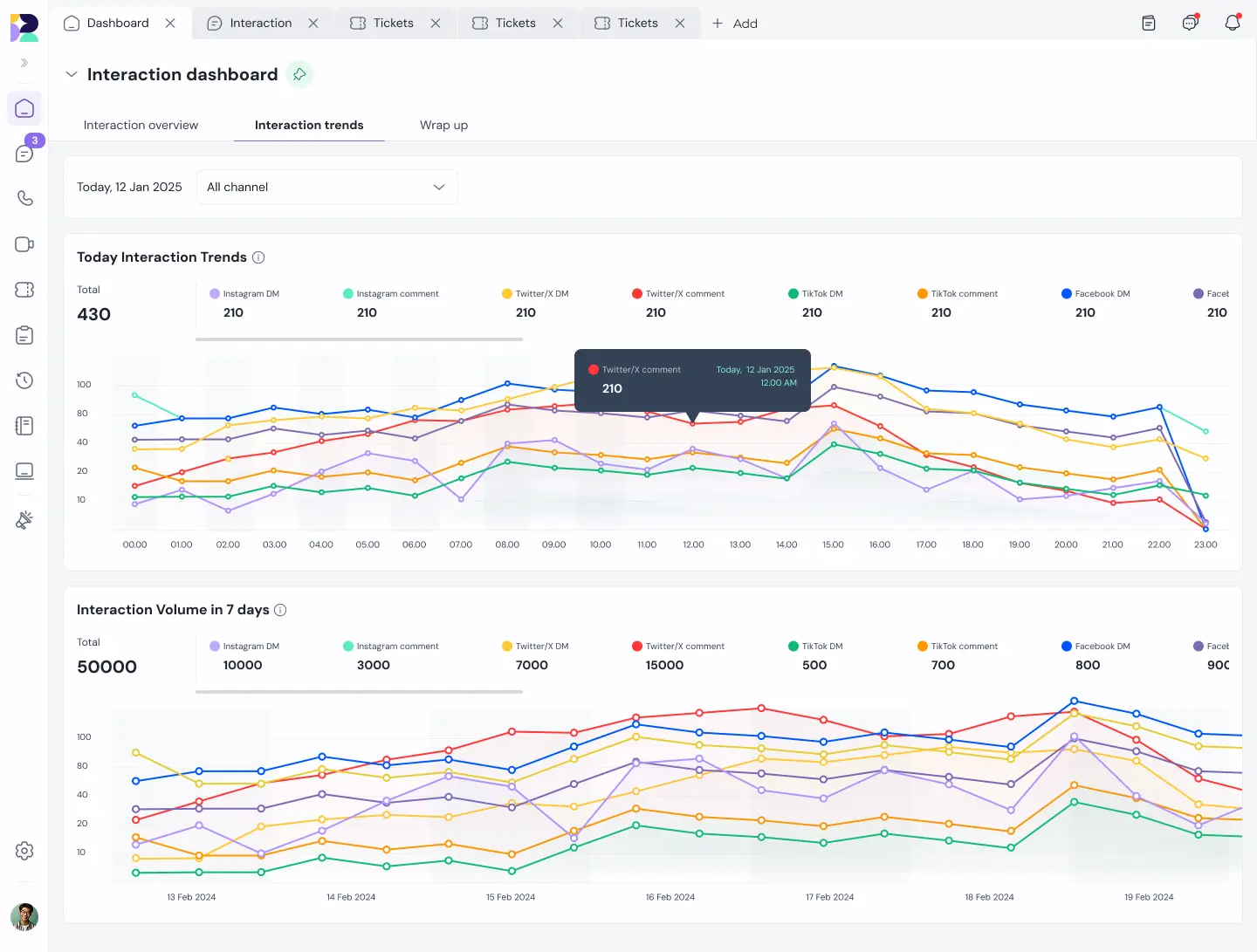This screenshot has width=1257, height=952.
Task: Click the notification bell icon
Action: coord(1232,23)
